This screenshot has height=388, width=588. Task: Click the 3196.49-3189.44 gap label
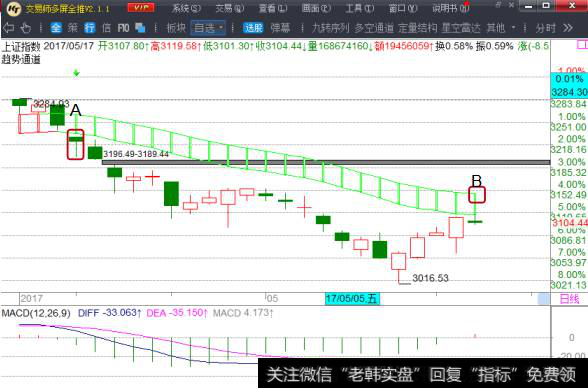pyautogui.click(x=136, y=154)
